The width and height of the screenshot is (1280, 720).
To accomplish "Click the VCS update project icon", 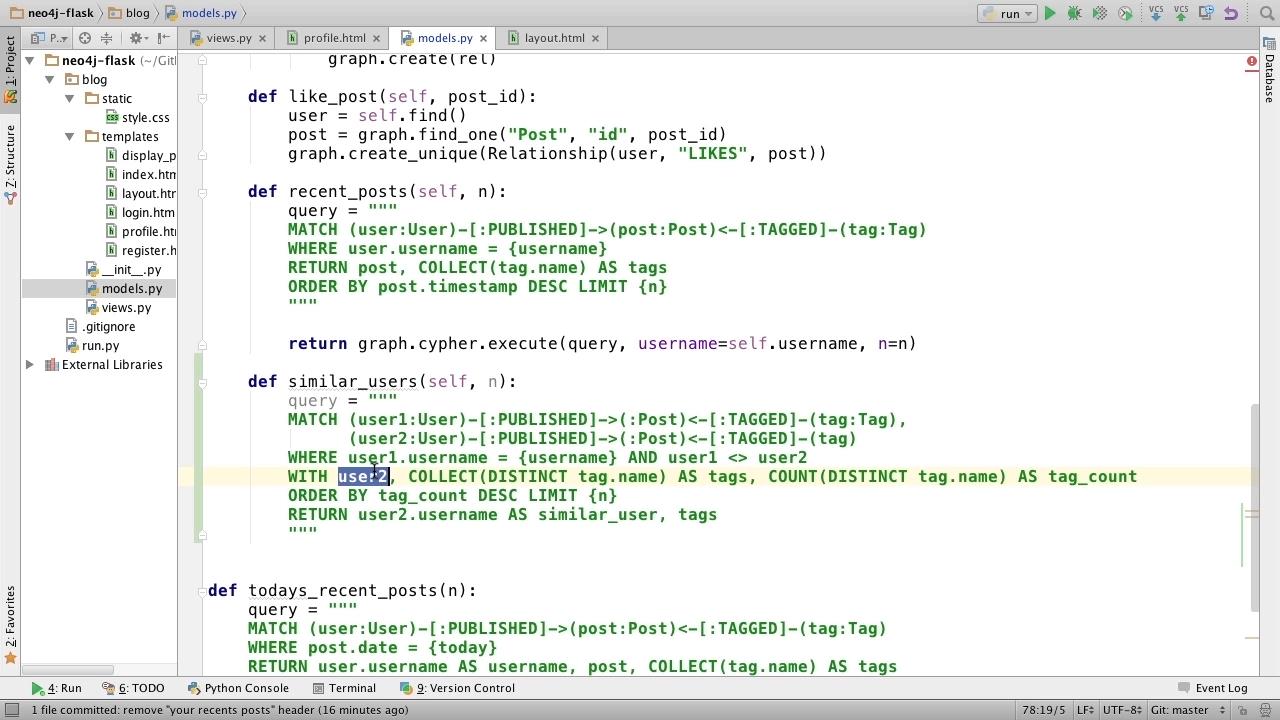I will tap(1157, 14).
